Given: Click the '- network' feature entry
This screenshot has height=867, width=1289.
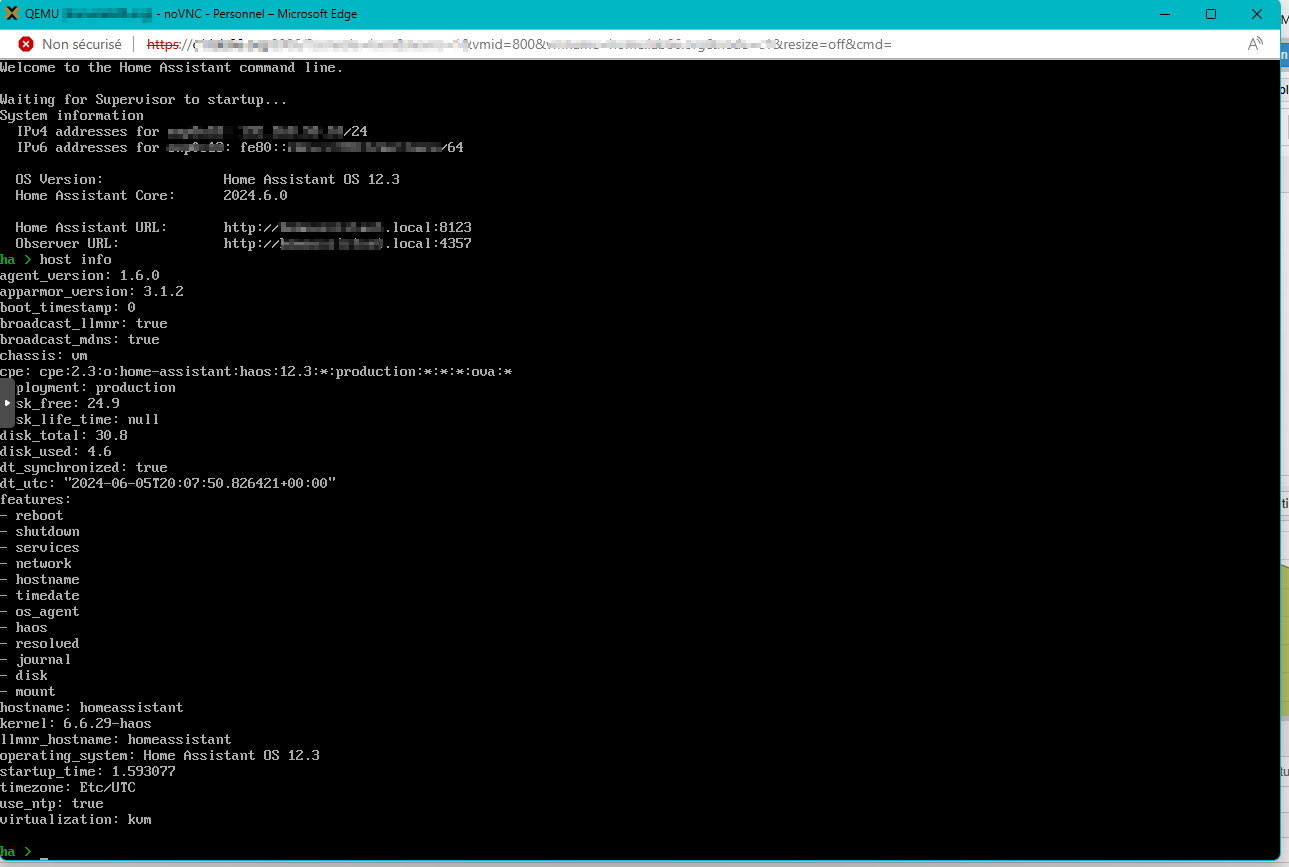Looking at the screenshot, I should 36,564.
